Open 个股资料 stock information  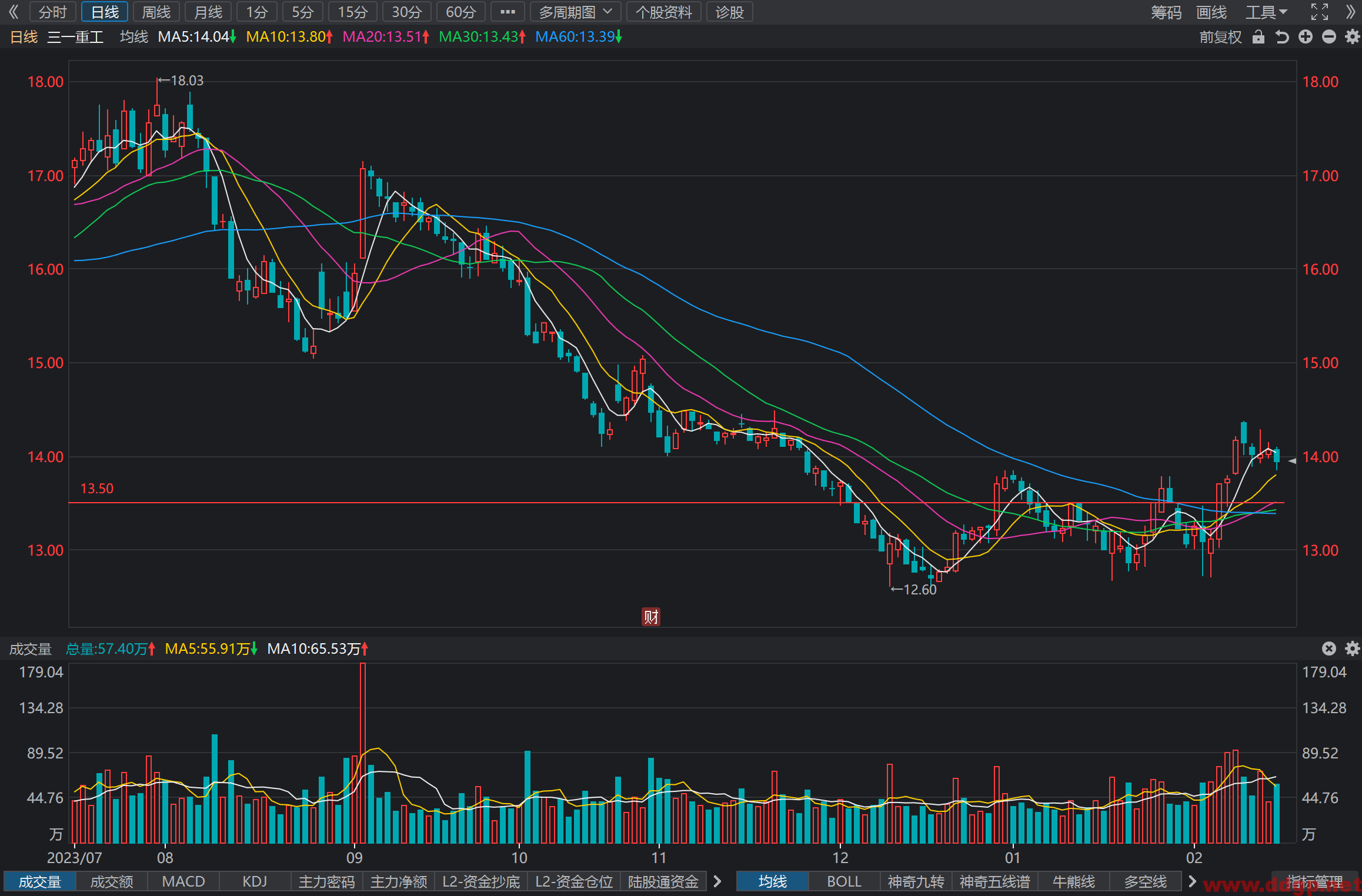664,12
